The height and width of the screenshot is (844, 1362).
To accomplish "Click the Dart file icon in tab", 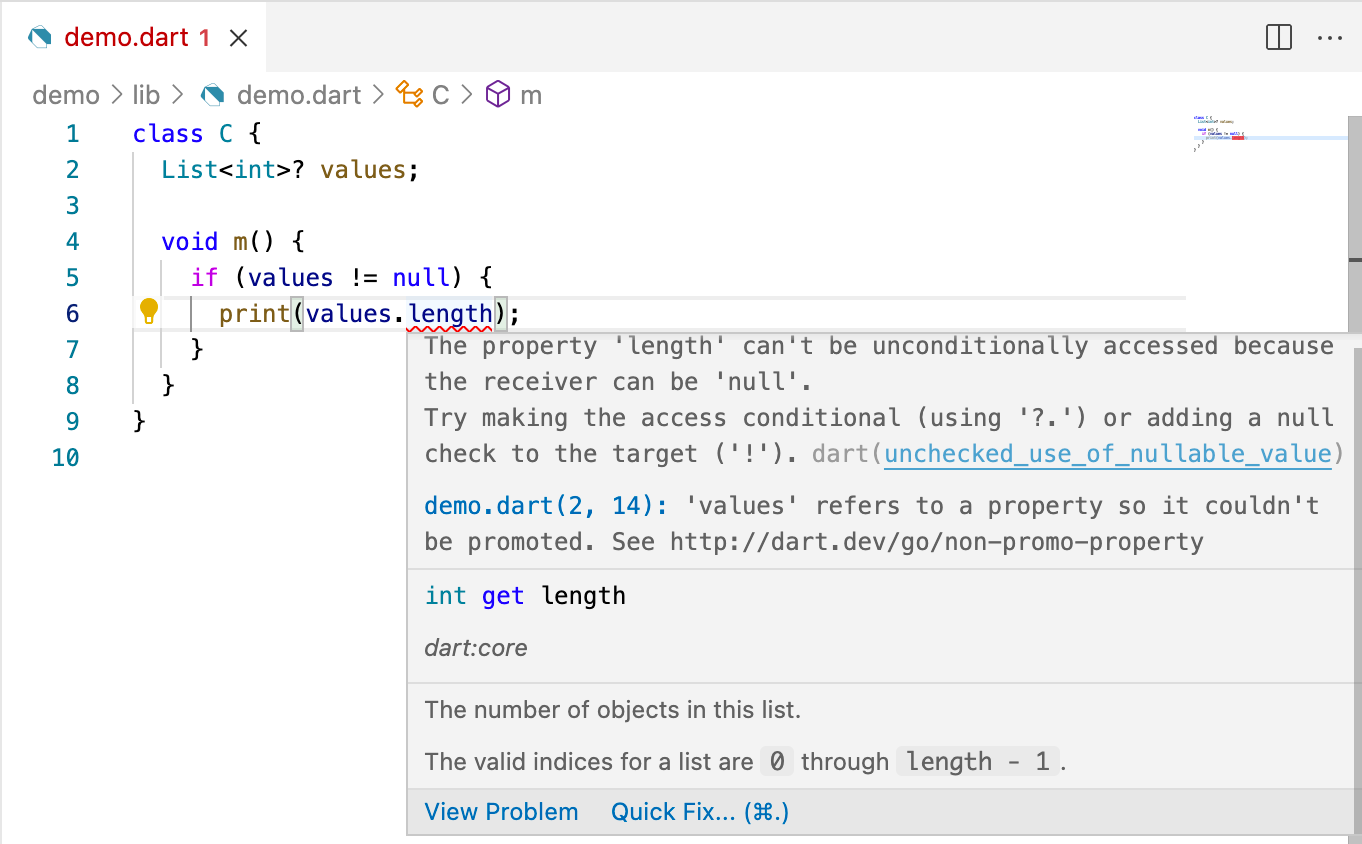I will (40, 38).
